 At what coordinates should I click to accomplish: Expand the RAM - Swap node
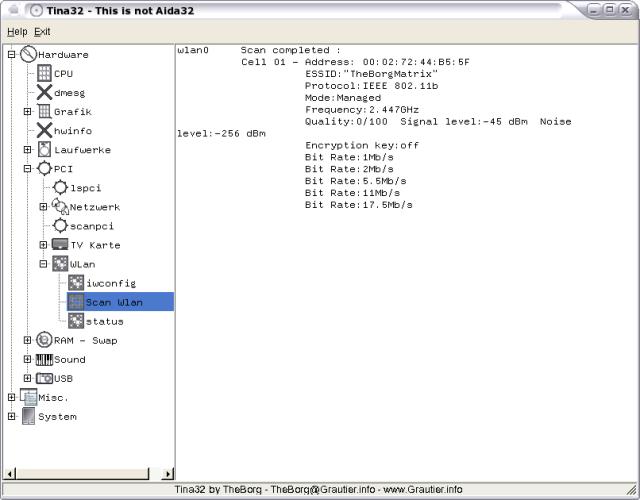click(27, 340)
